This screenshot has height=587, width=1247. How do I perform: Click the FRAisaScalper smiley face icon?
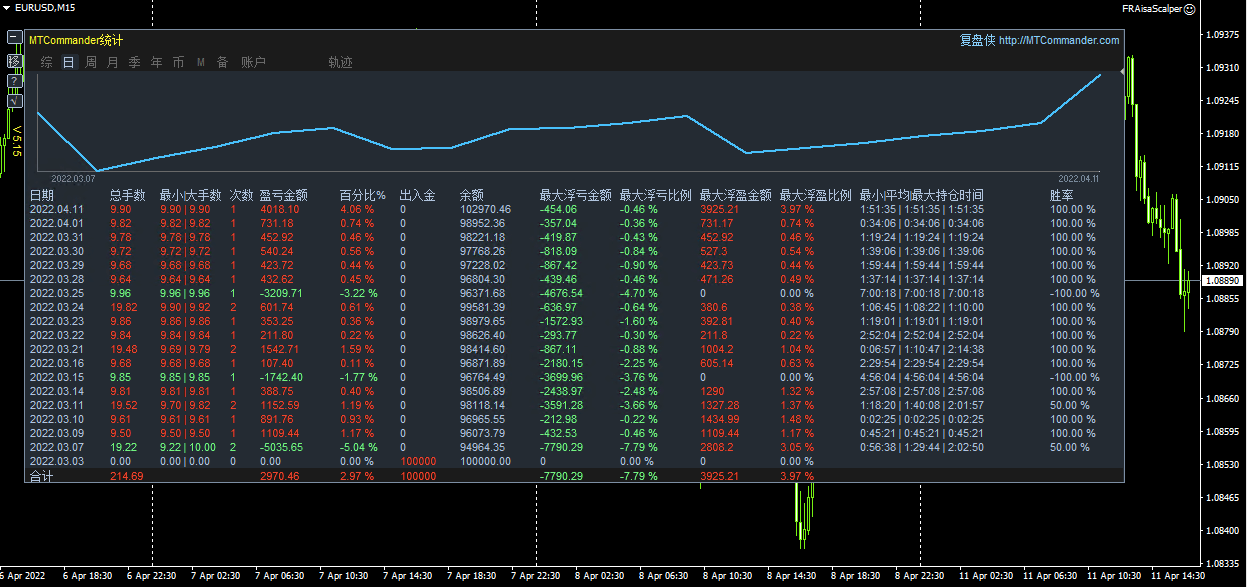(x=1217, y=8)
